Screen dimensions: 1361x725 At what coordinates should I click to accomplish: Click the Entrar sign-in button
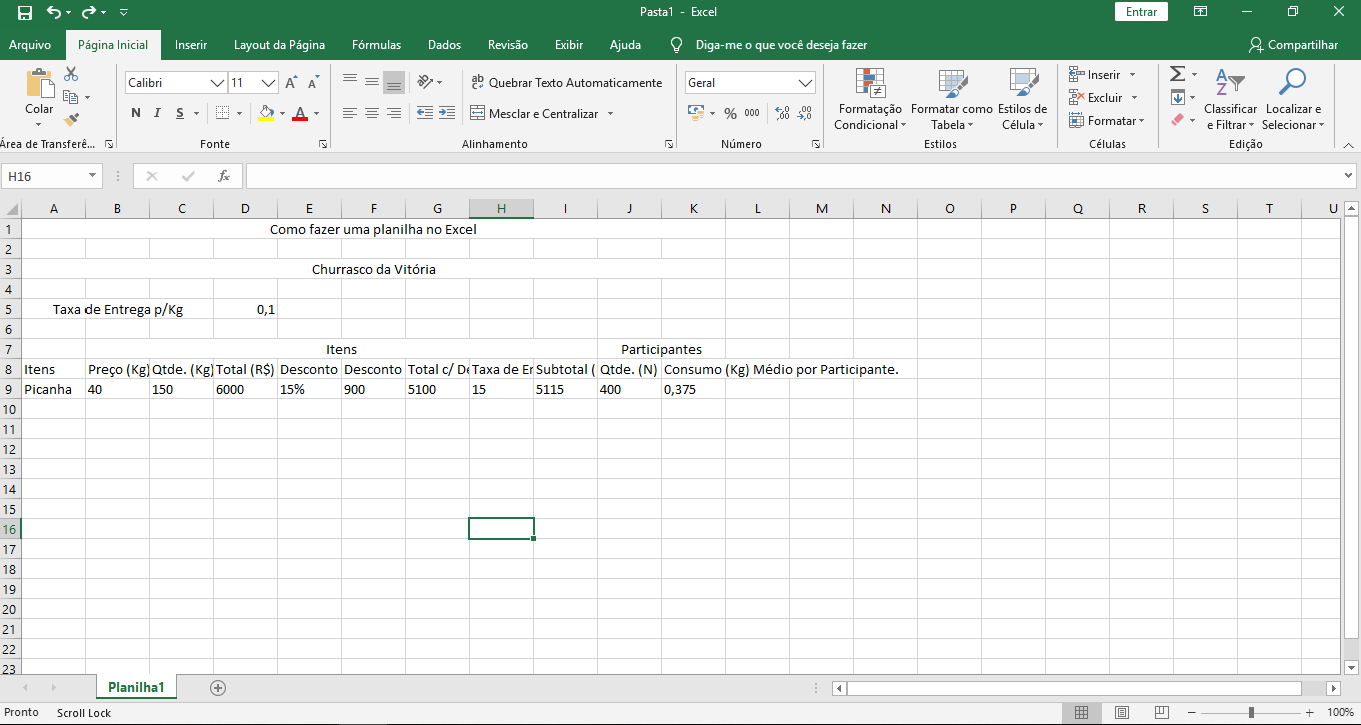pyautogui.click(x=1141, y=12)
